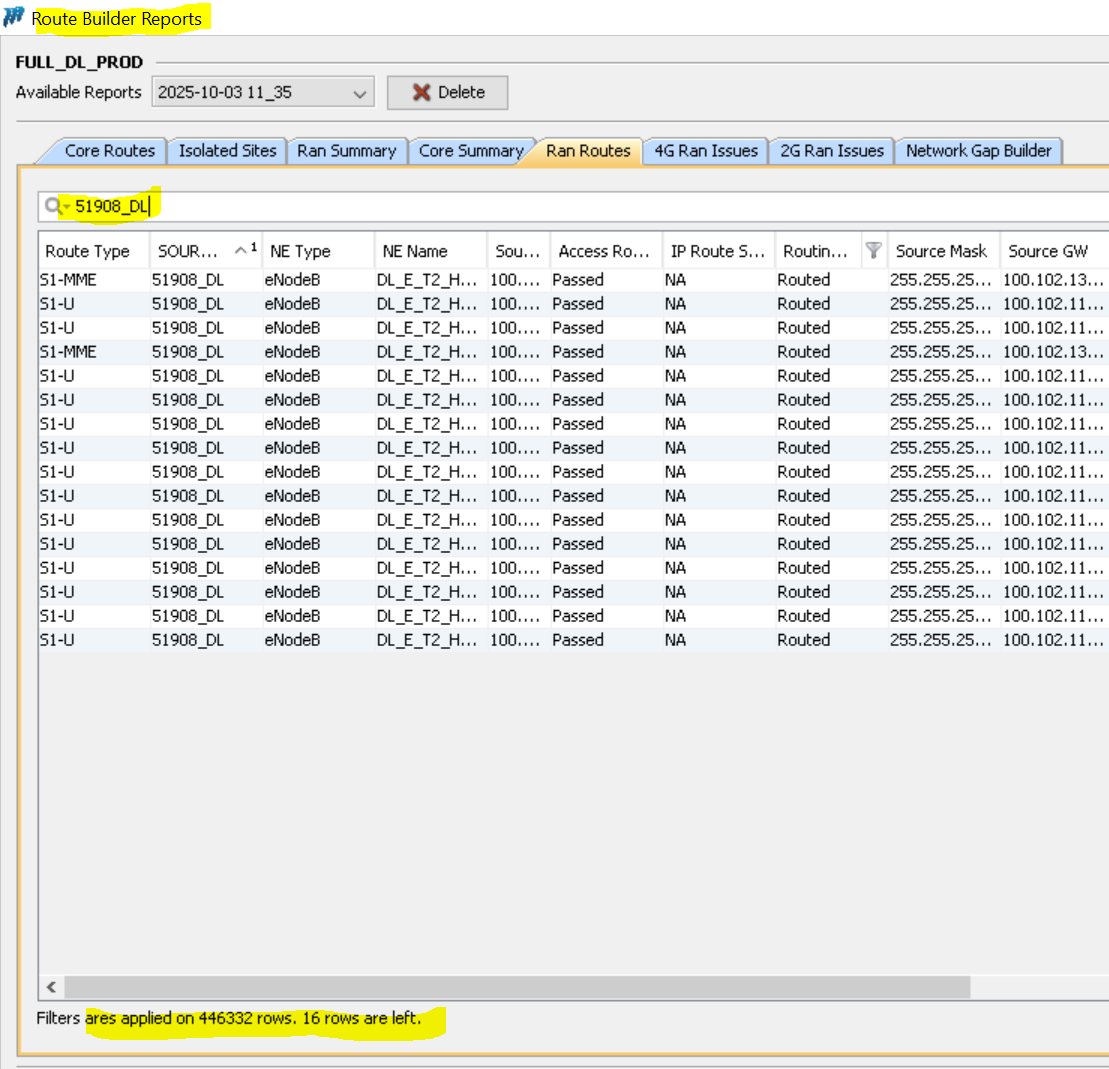Click the NE Name column header
The height and width of the screenshot is (1069, 1109).
point(415,251)
